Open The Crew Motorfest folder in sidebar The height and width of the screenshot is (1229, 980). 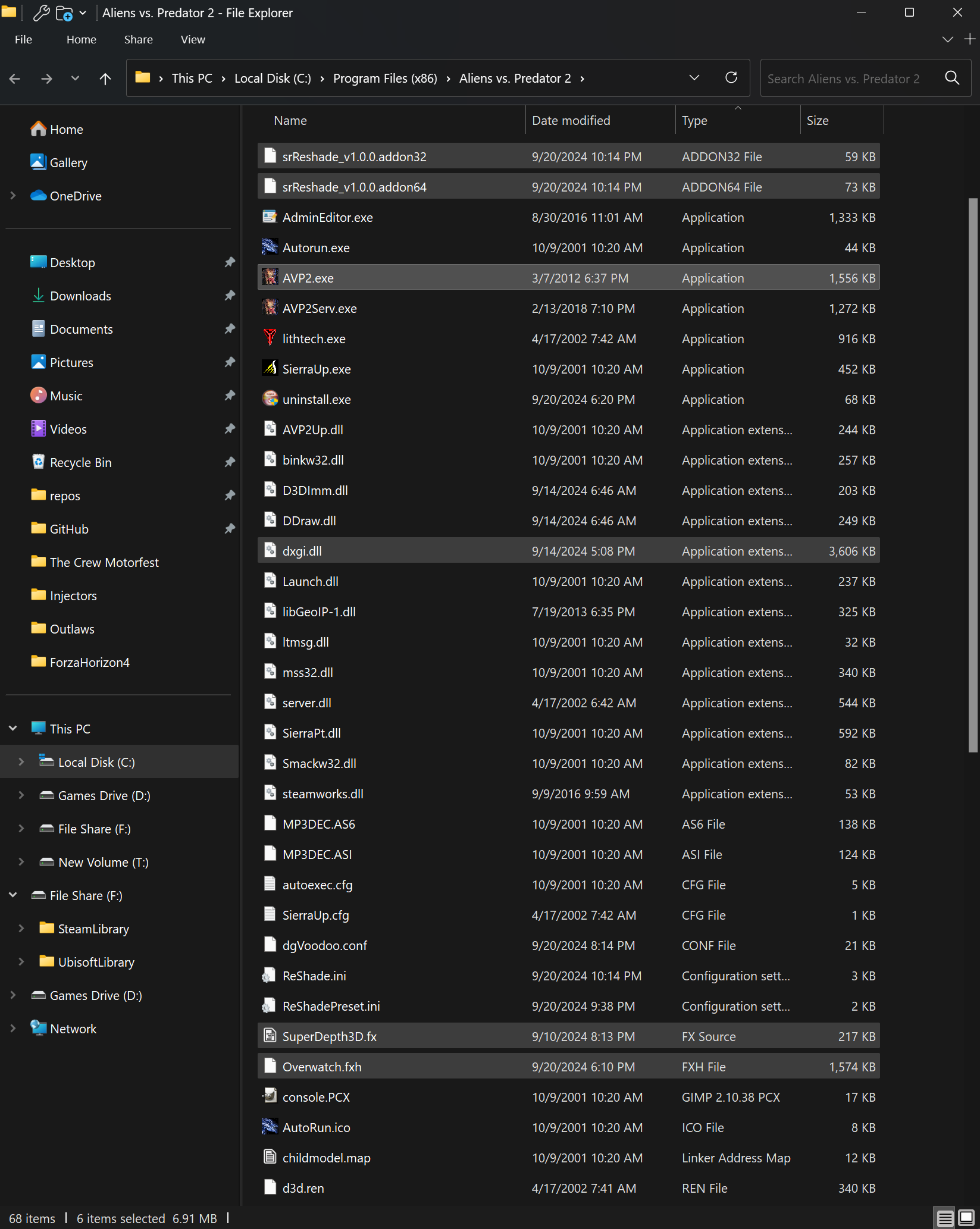104,562
